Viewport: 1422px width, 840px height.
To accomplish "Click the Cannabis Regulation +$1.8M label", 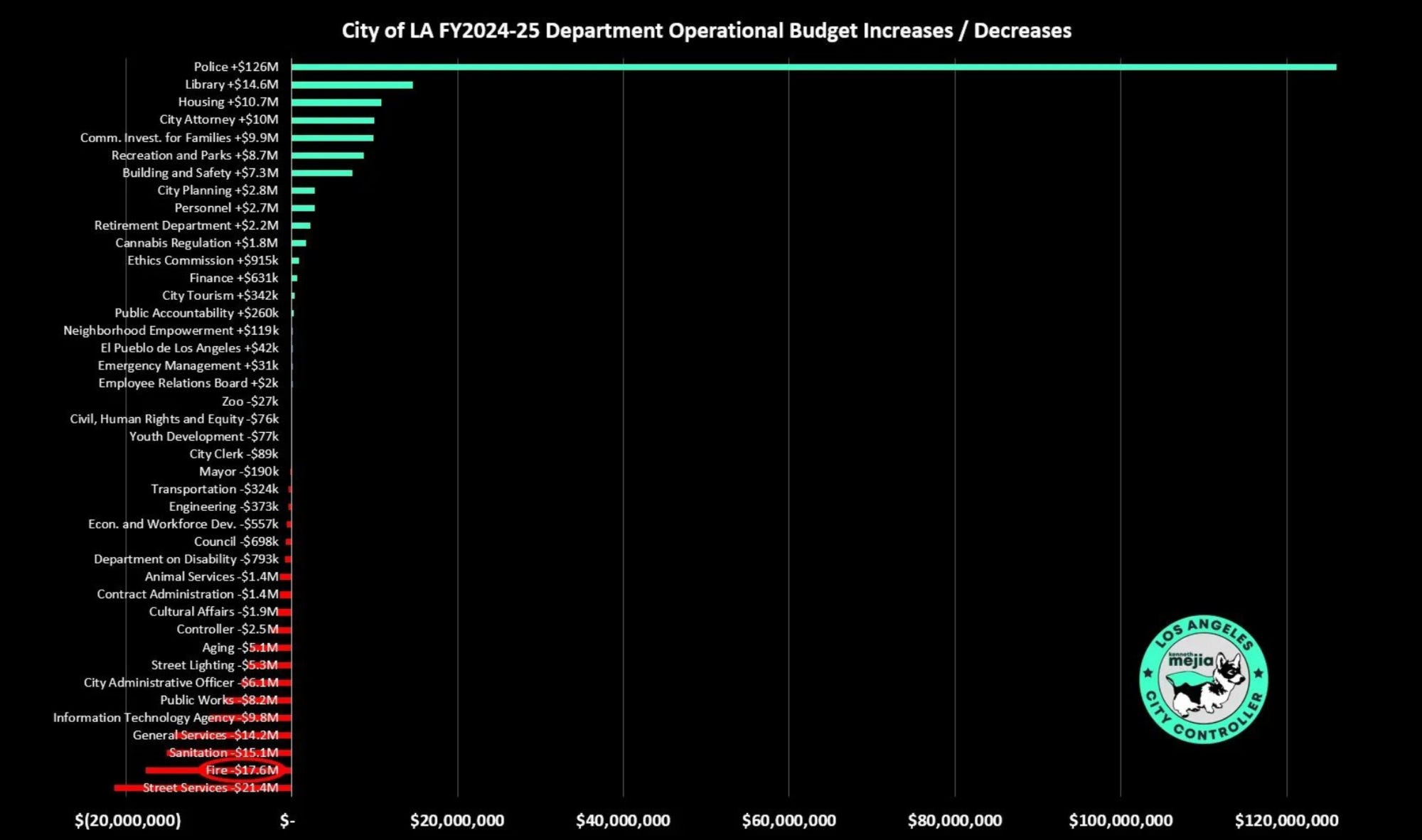I will click(197, 243).
